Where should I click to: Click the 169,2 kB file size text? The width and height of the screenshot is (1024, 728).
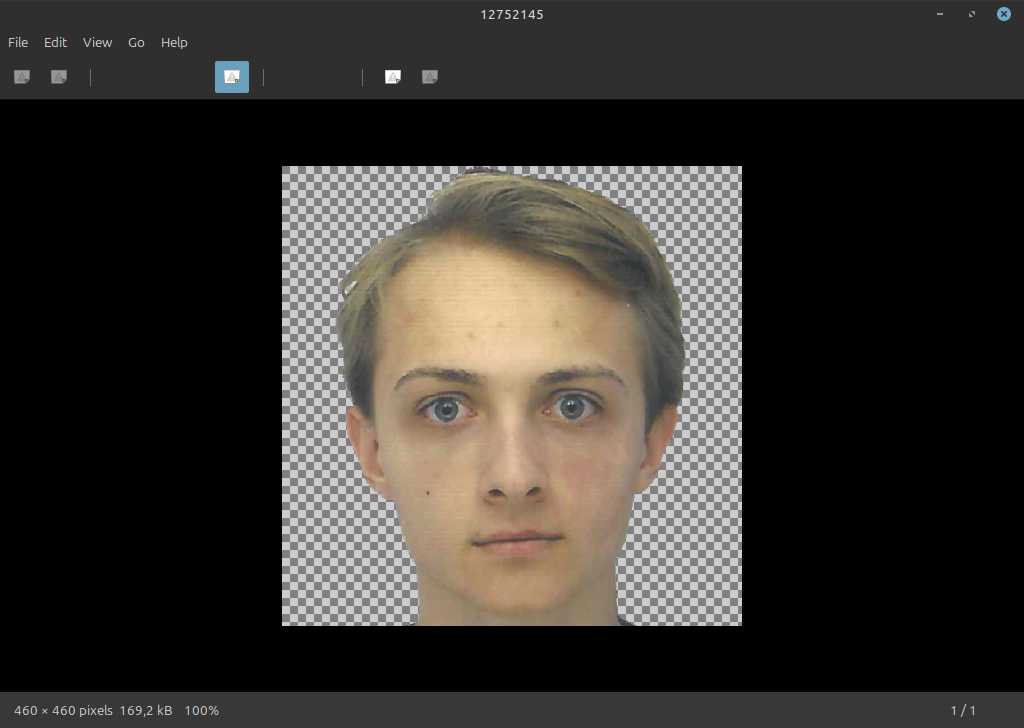click(x=146, y=710)
